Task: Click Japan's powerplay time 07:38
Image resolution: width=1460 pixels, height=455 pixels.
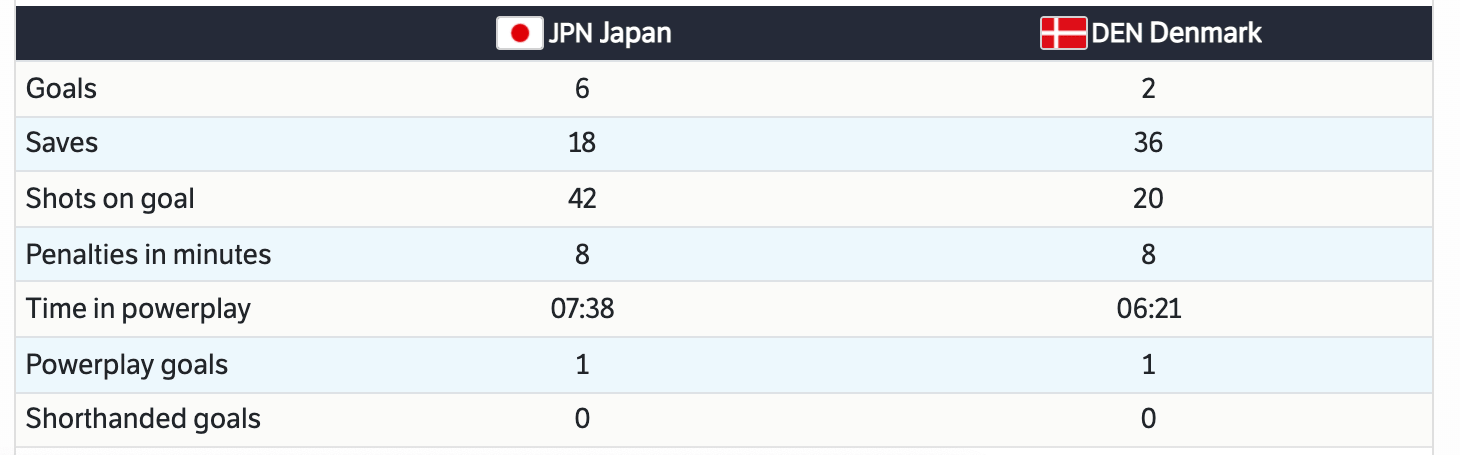Action: 582,309
